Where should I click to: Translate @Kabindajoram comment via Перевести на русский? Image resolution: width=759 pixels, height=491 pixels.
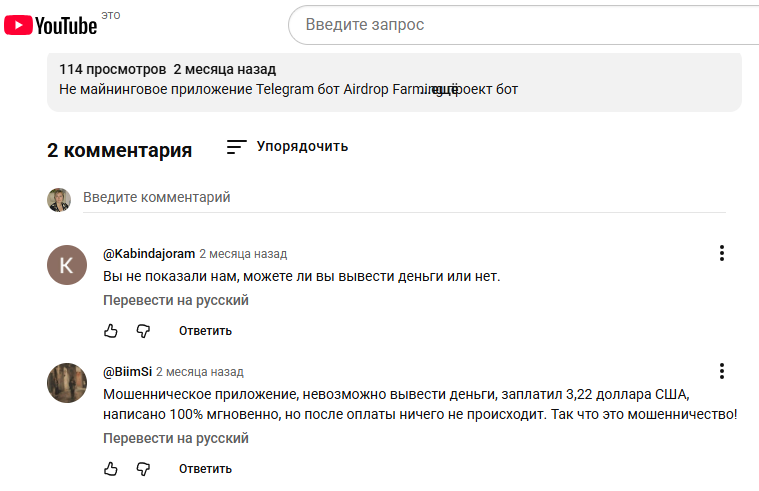(176, 300)
